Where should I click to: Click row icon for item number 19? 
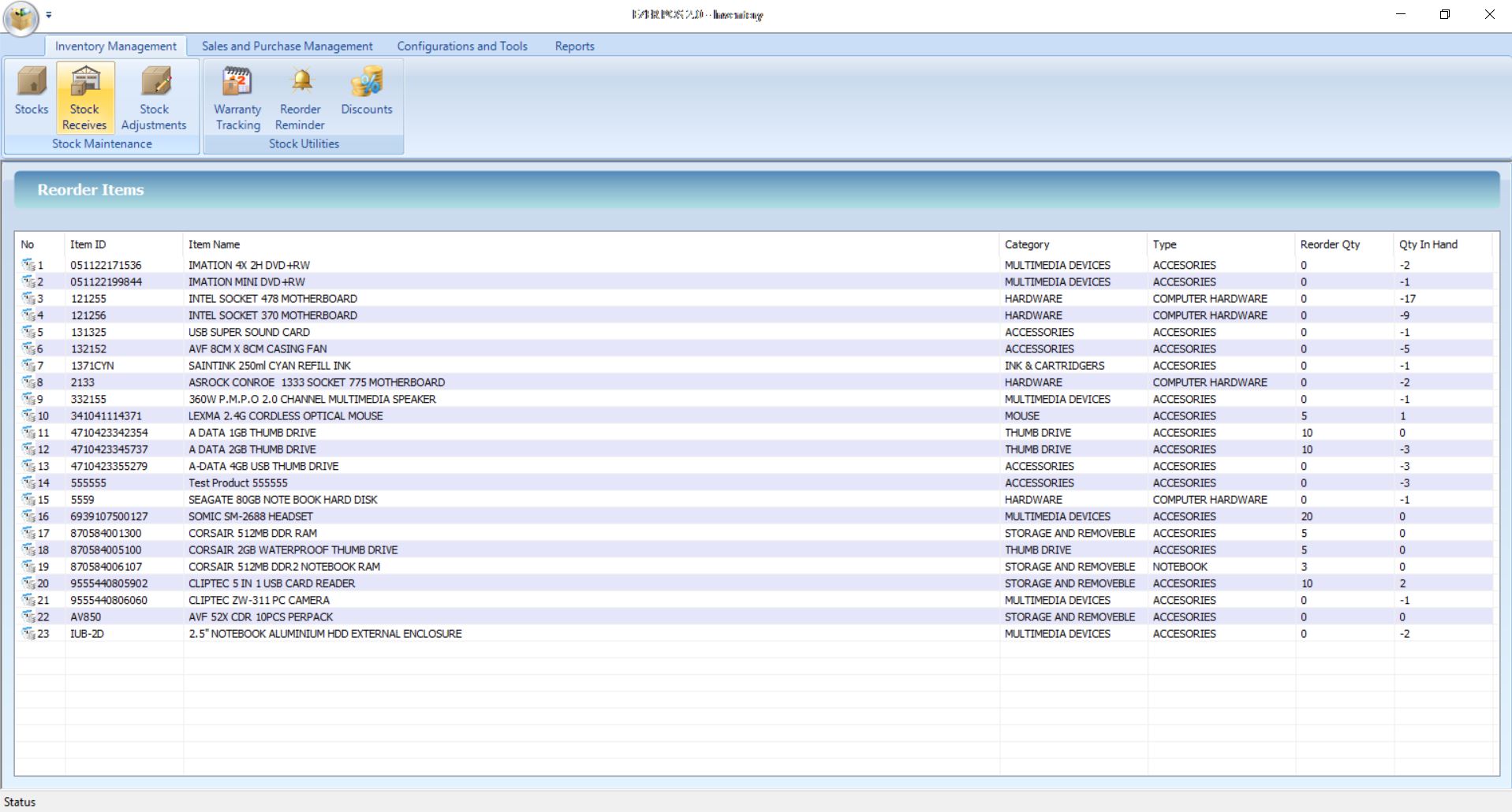(x=28, y=567)
